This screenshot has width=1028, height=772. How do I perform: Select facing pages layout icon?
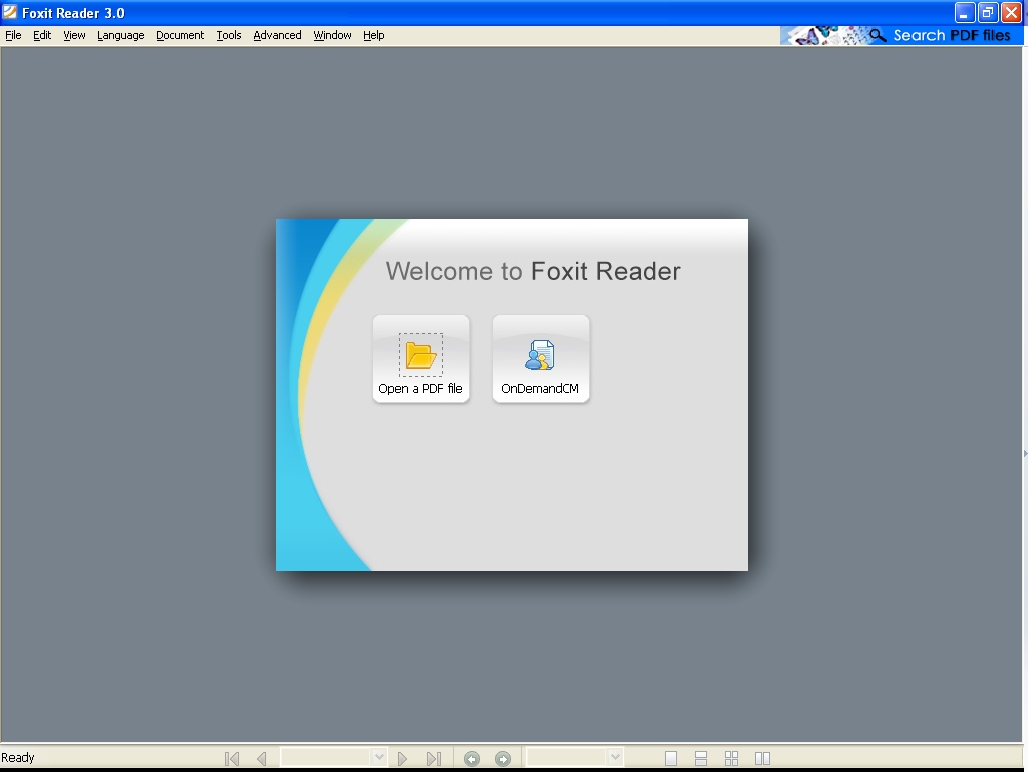(x=762, y=759)
